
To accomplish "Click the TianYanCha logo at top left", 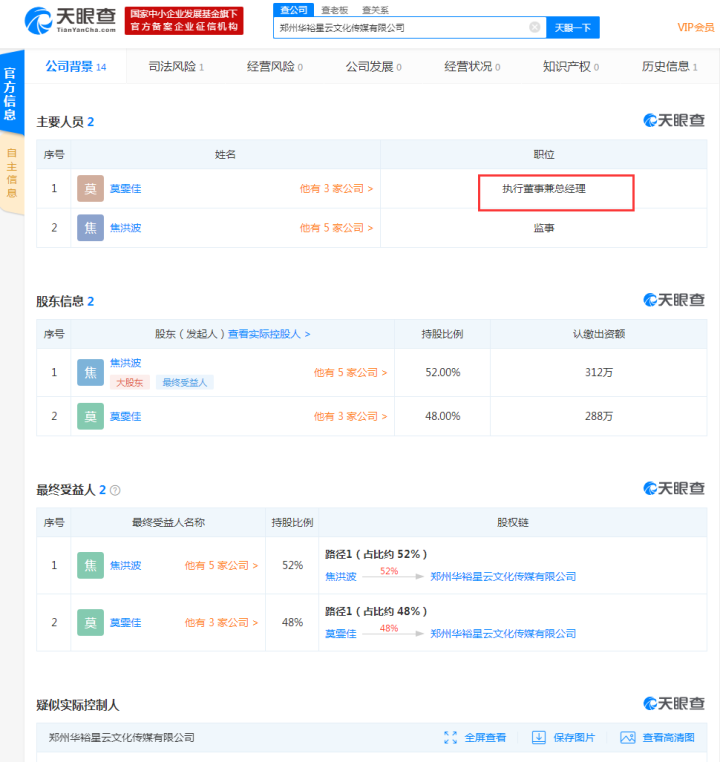I will tap(71, 20).
